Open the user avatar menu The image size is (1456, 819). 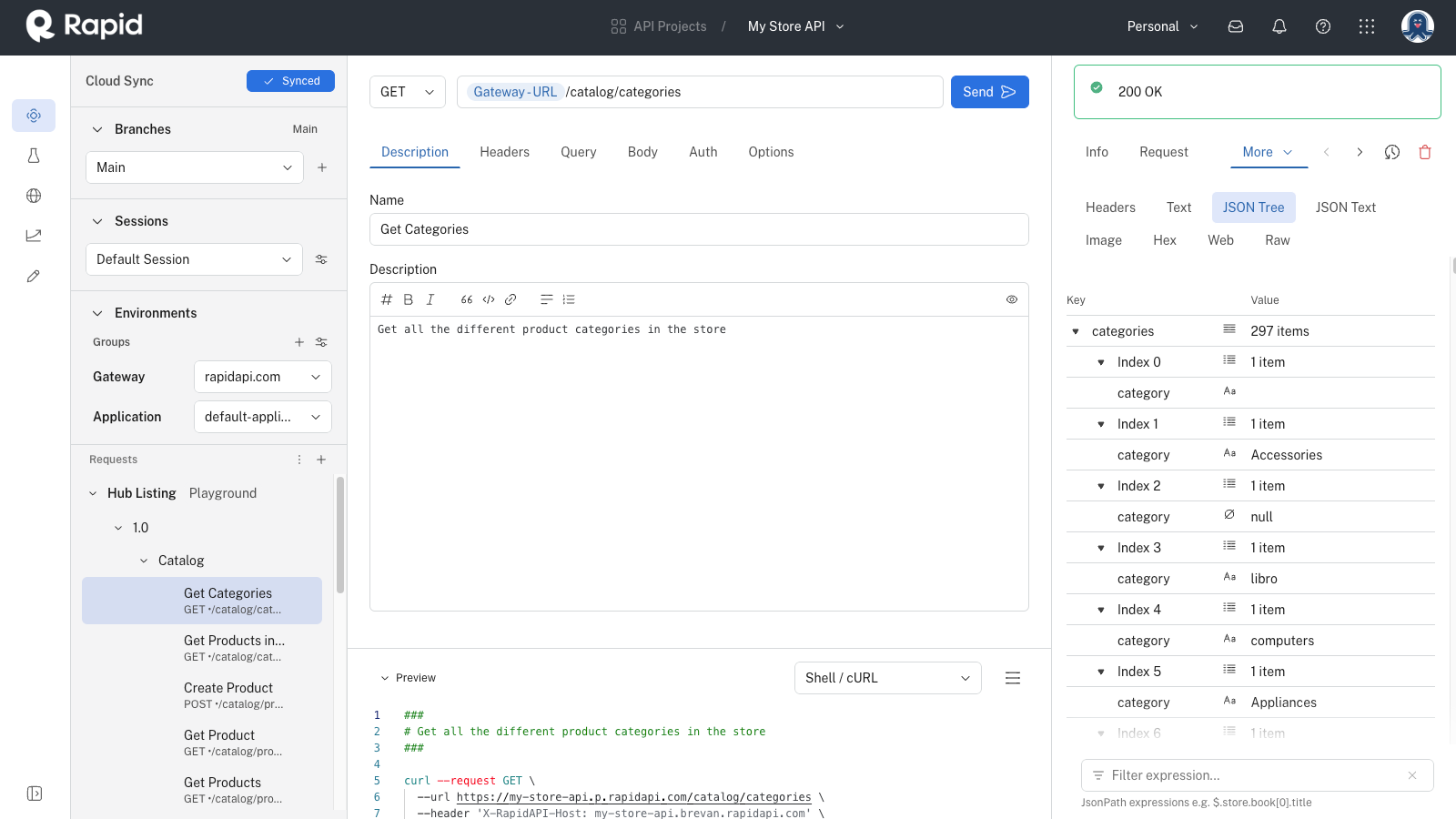coord(1418,26)
